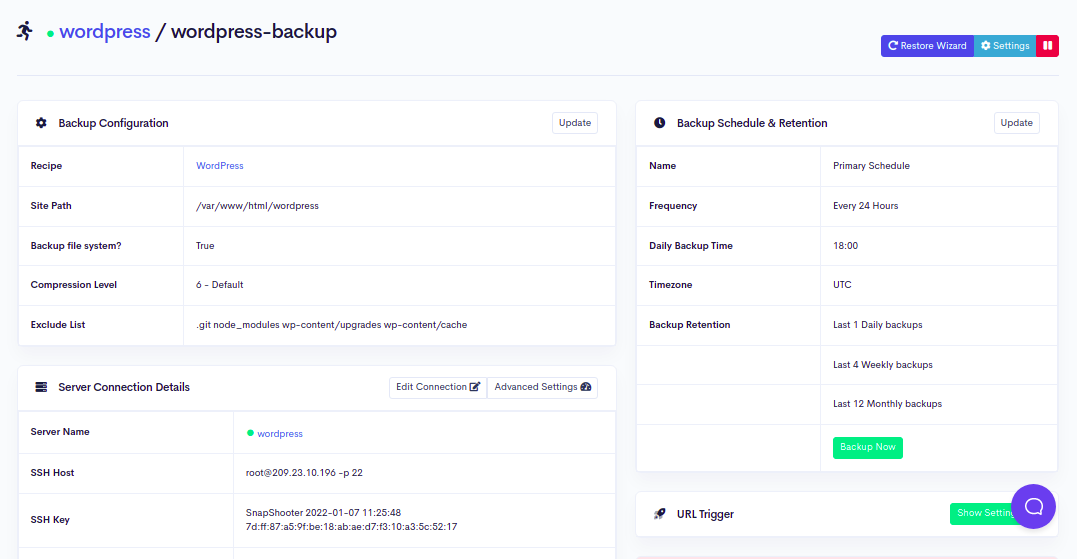The width and height of the screenshot is (1077, 559).
Task: Open the Advanced Settings button
Action: [x=543, y=387]
